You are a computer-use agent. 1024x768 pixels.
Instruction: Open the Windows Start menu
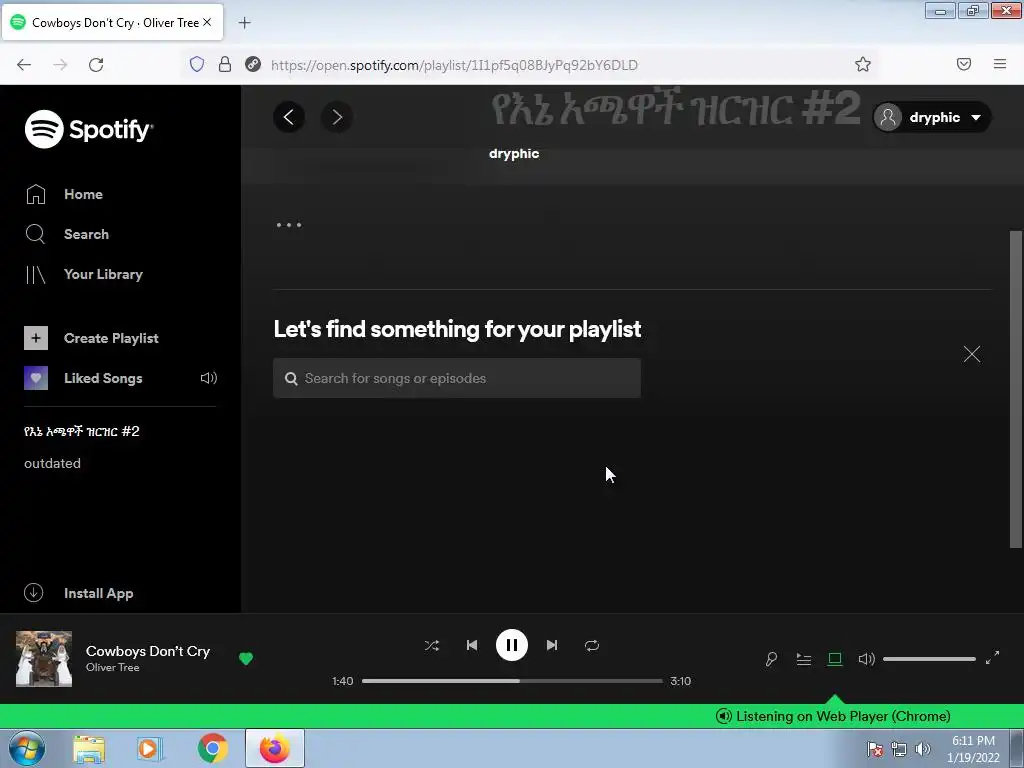pos(27,748)
